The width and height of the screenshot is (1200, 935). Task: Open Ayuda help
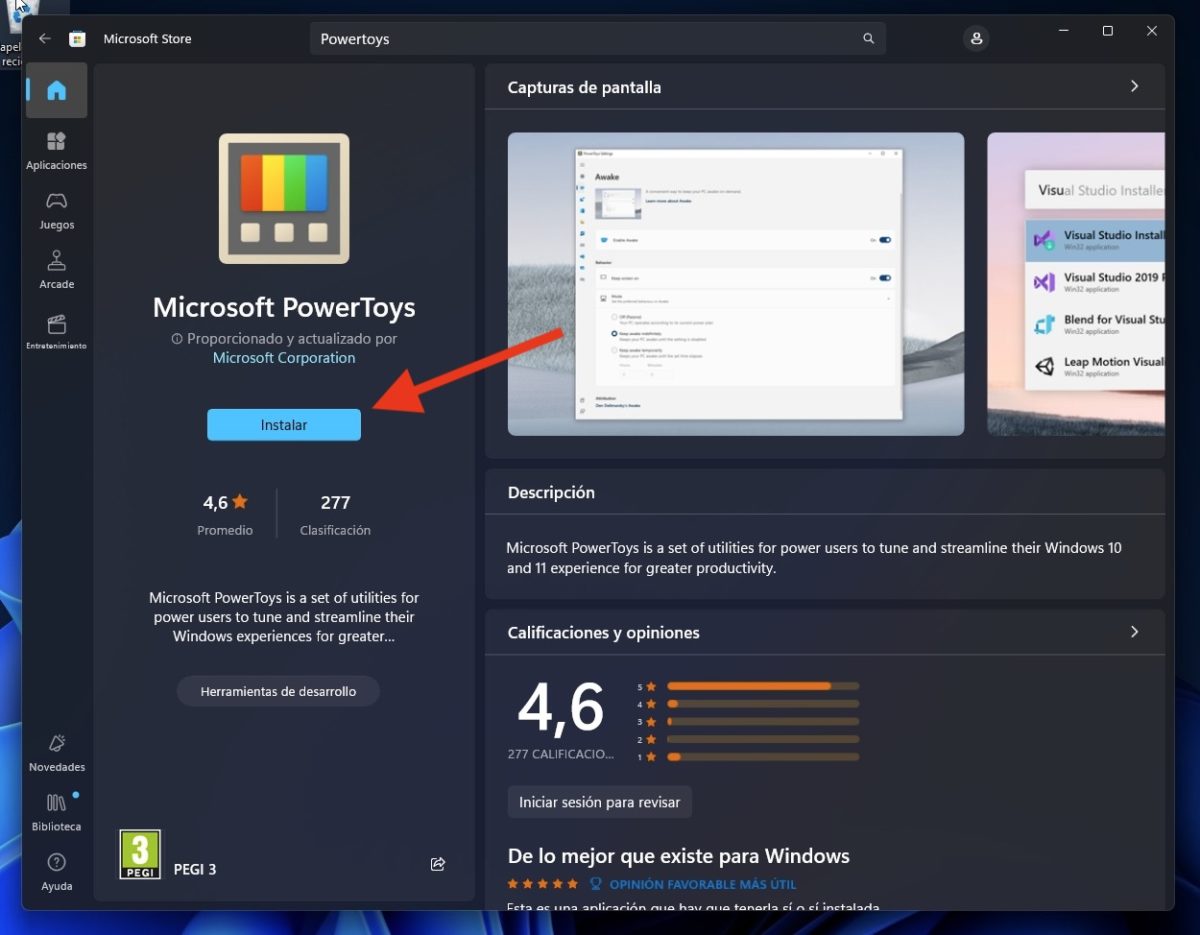(57, 872)
